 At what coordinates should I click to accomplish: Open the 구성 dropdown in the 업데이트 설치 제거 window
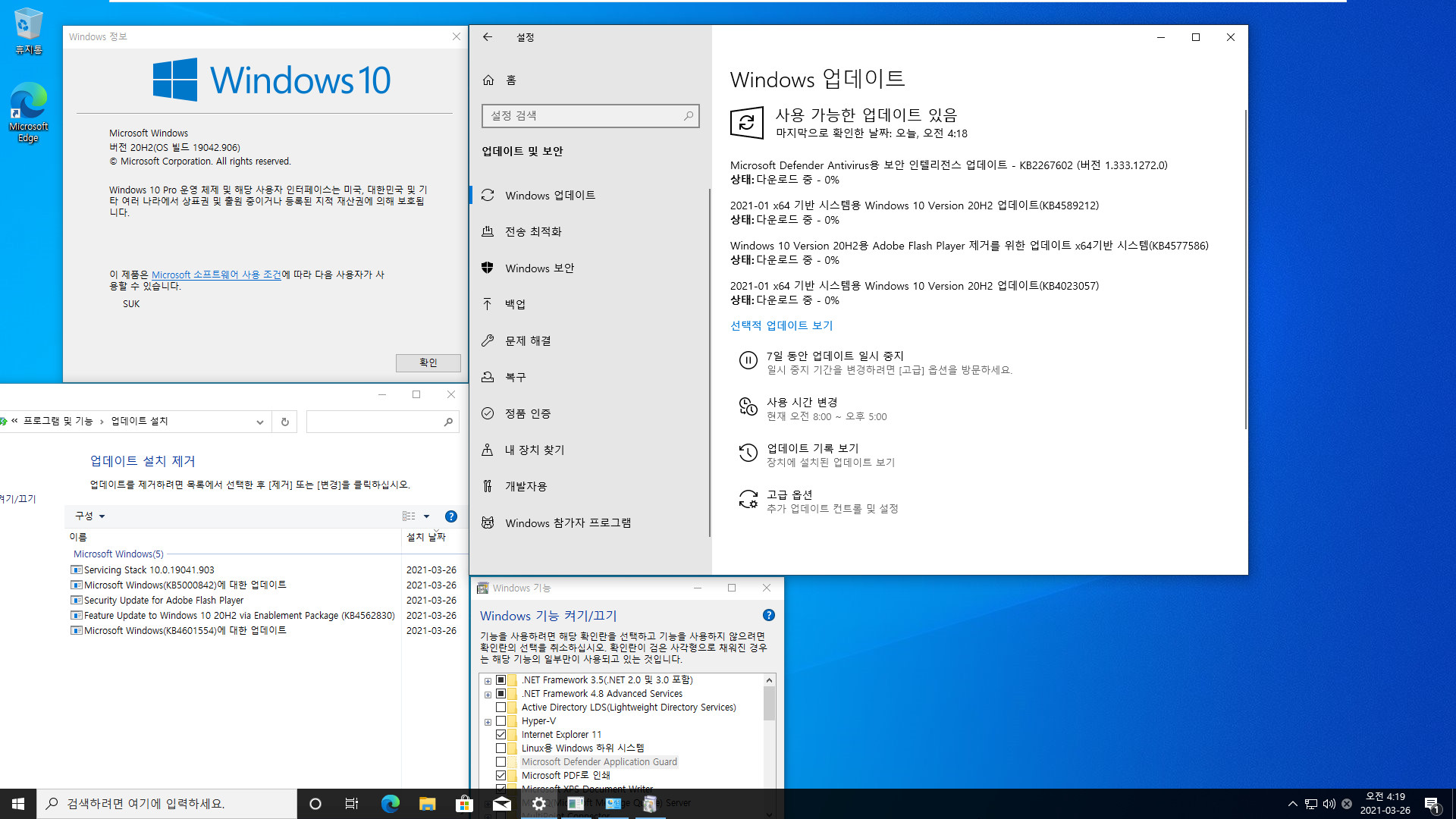(x=89, y=516)
